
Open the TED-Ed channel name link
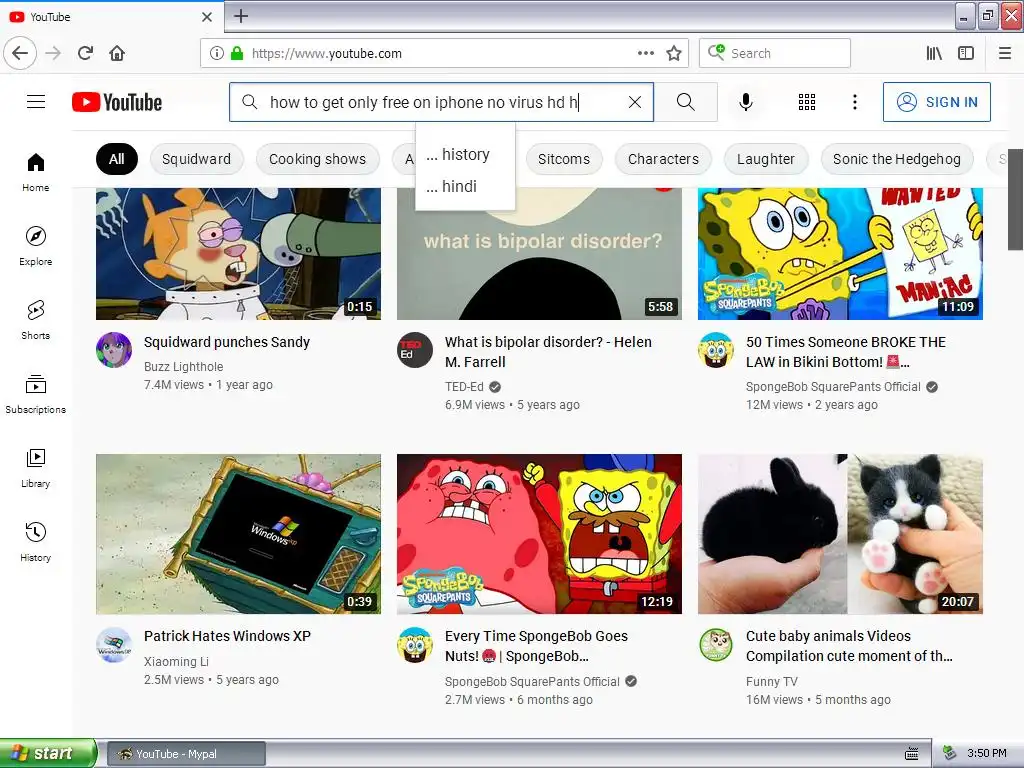[x=464, y=387]
